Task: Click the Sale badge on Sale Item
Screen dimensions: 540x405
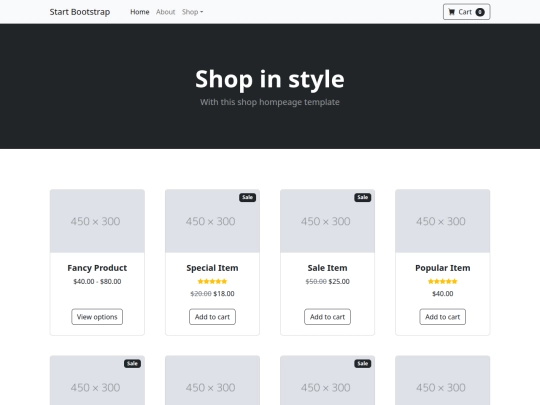Action: click(363, 197)
